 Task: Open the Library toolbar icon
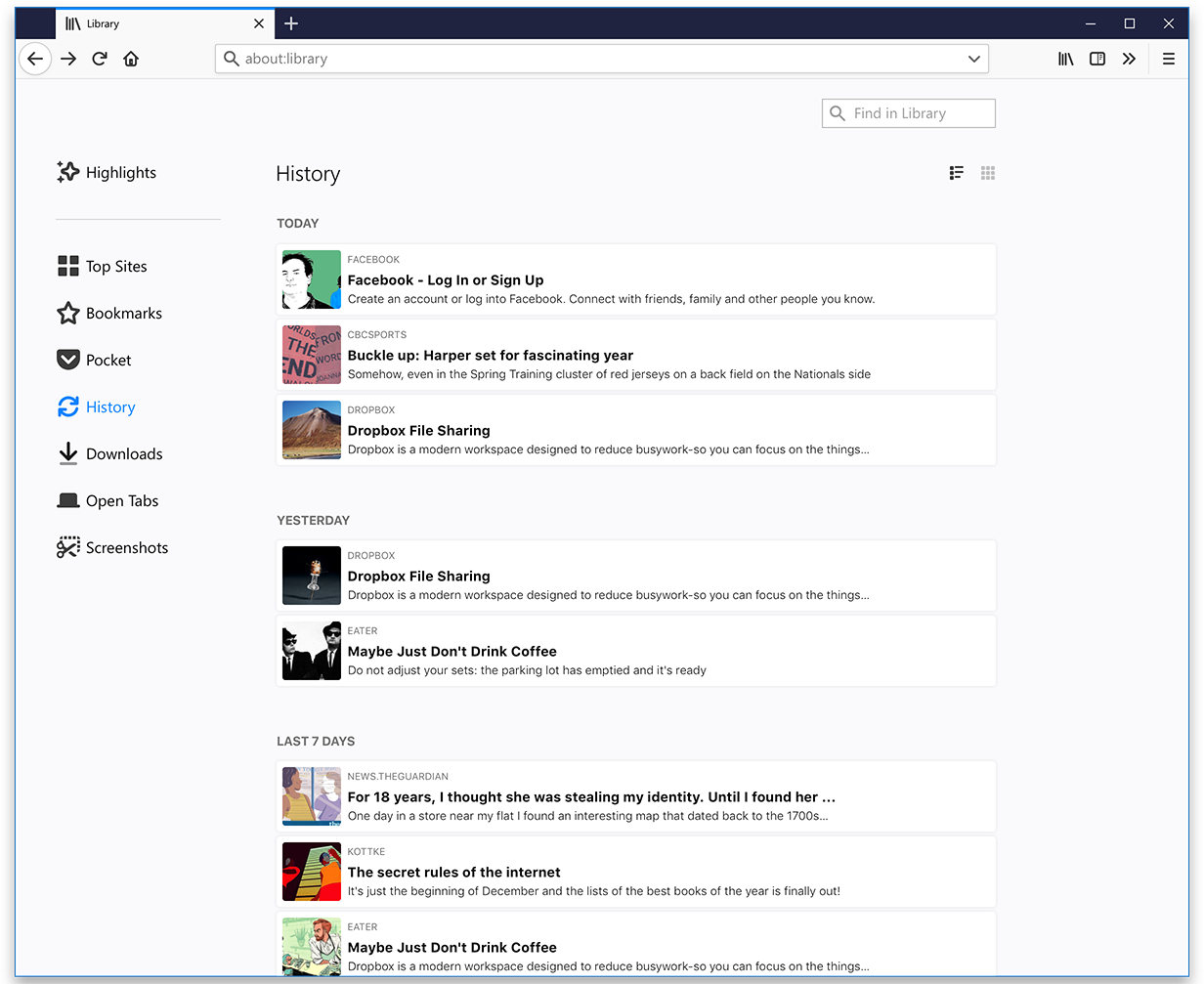point(1065,59)
